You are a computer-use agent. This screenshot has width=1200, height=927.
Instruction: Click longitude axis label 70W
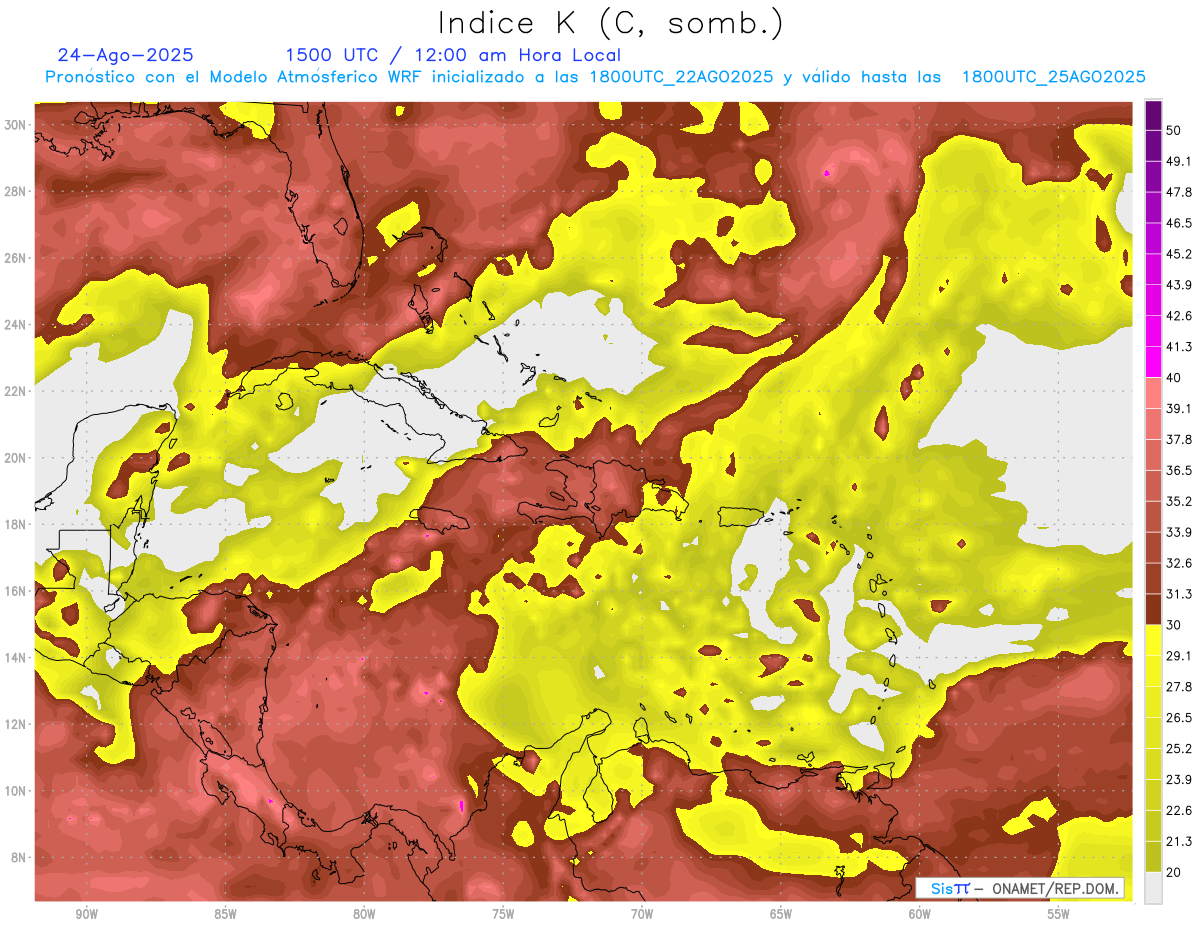pos(642,914)
